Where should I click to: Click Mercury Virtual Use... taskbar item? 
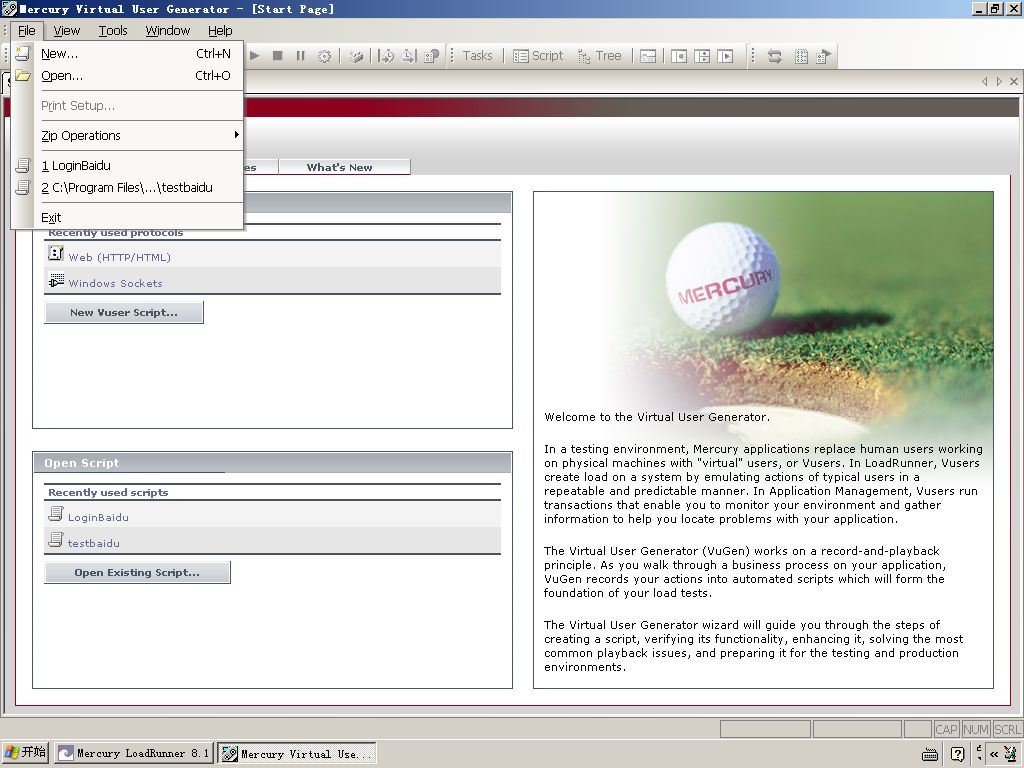297,754
